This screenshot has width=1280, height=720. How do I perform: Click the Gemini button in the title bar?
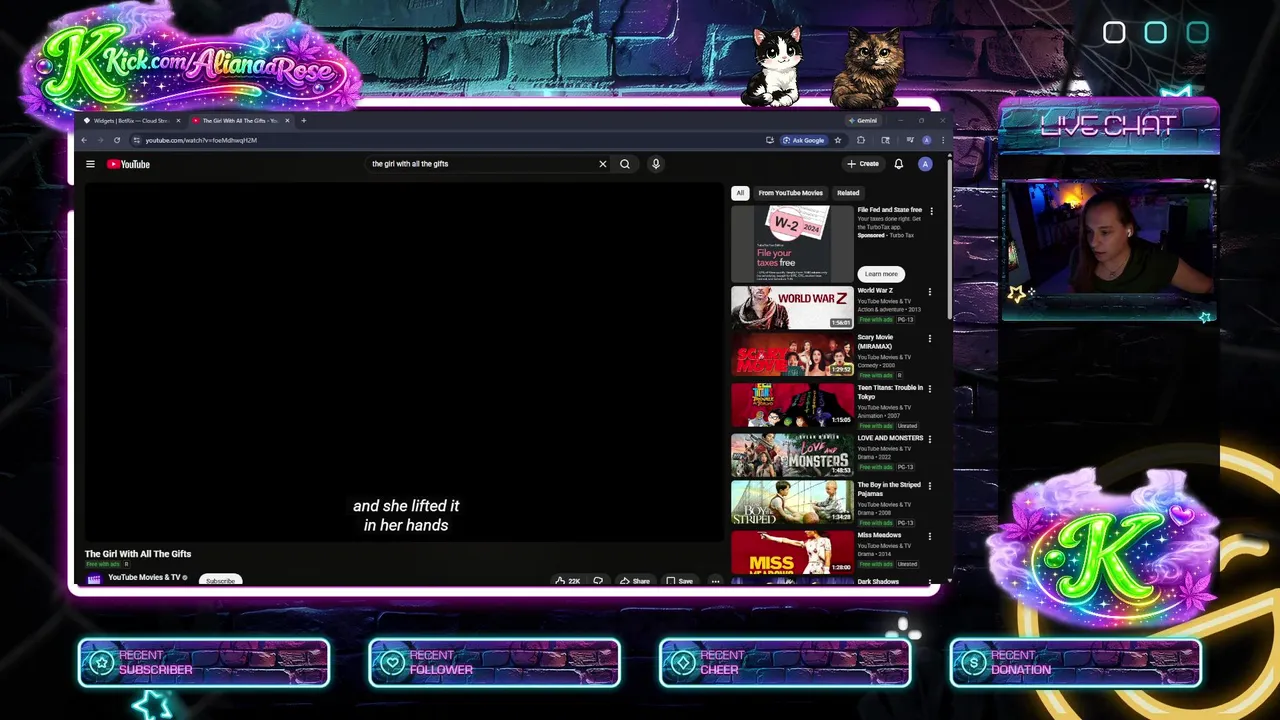(x=863, y=120)
